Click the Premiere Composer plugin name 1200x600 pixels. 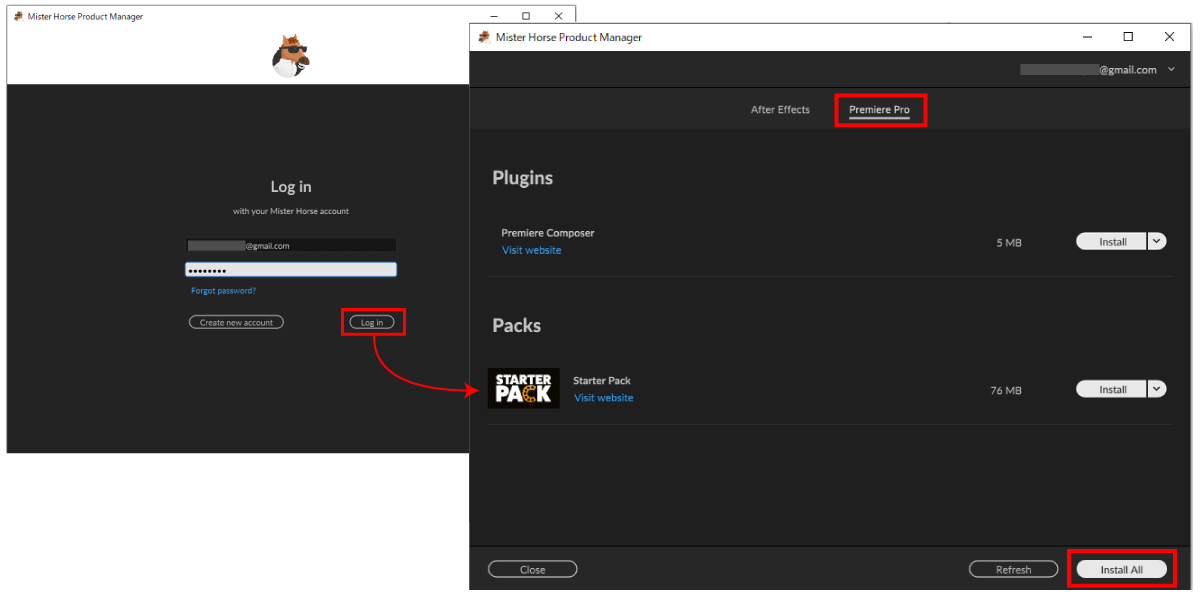pyautogui.click(x=548, y=233)
